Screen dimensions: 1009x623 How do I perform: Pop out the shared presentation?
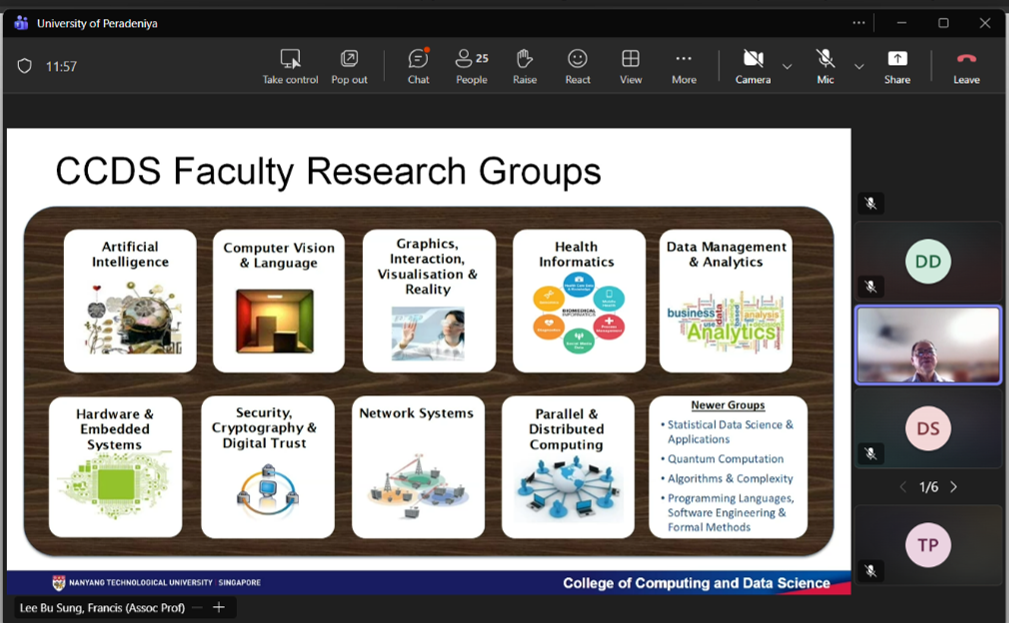pyautogui.click(x=349, y=65)
